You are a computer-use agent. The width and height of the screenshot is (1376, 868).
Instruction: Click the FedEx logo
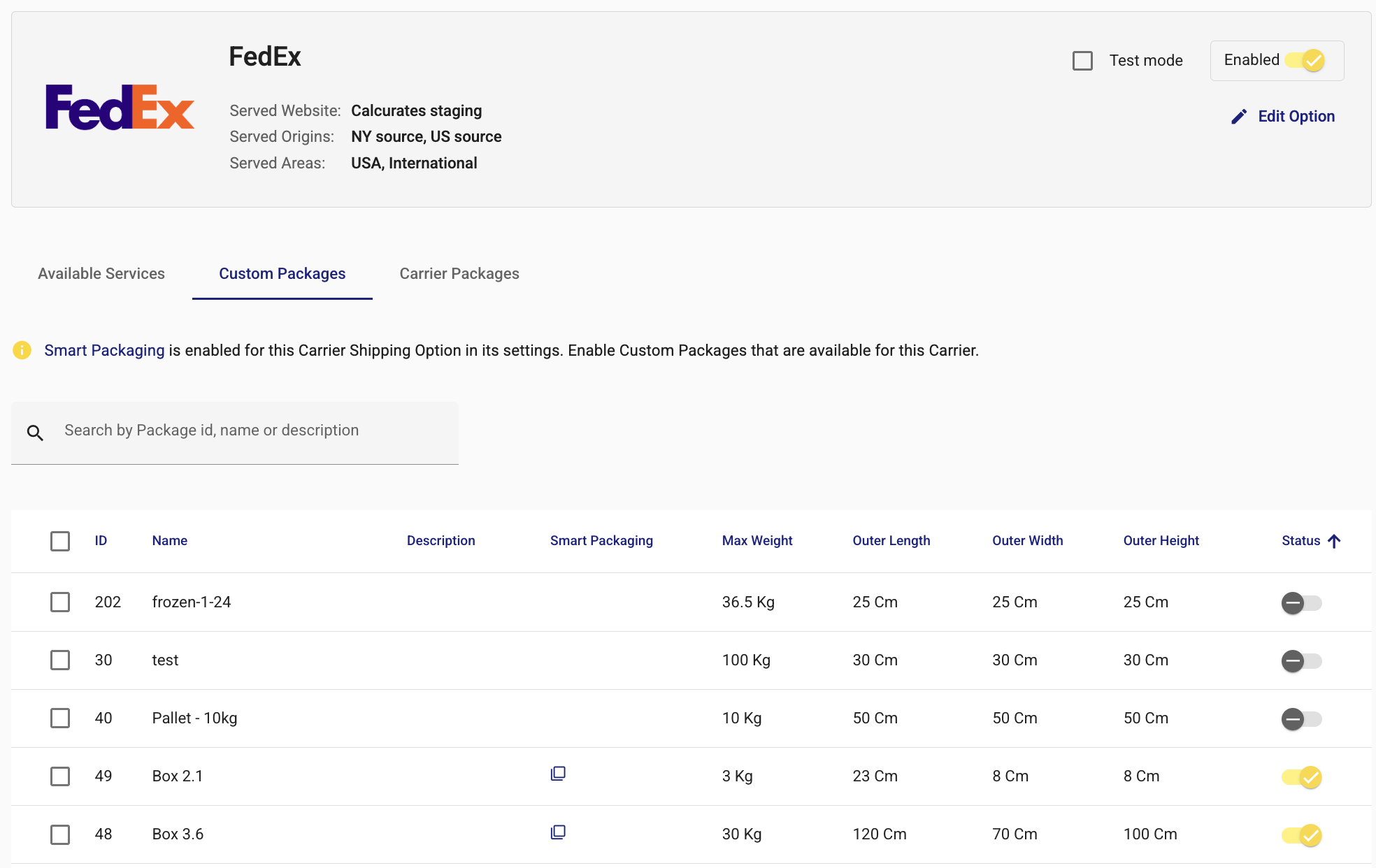[x=120, y=107]
